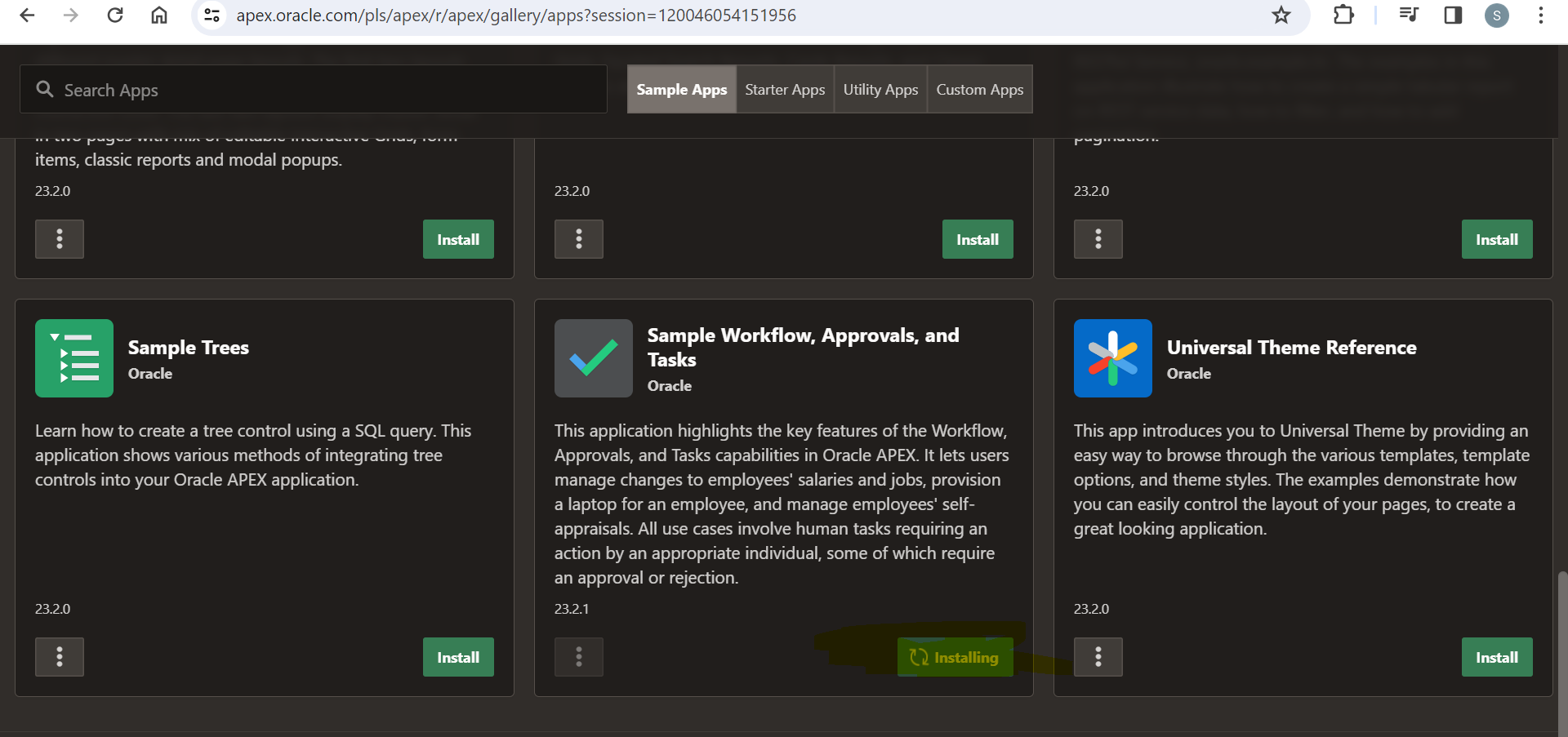Open the kebab menu for Sample Trees
The width and height of the screenshot is (1568, 737).
59,657
